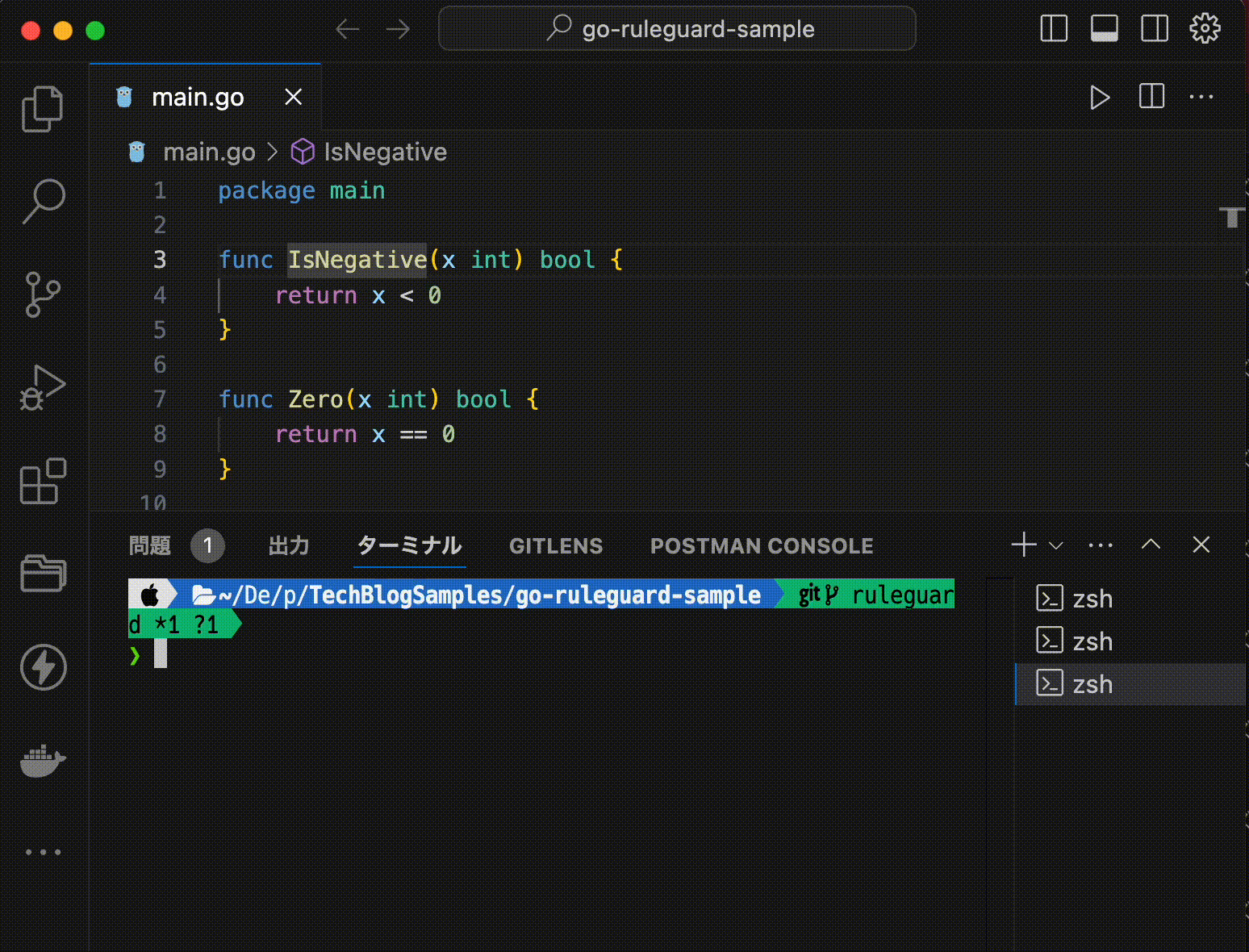Switch to the 出力 panel tab
The height and width of the screenshot is (952, 1249).
[289, 546]
